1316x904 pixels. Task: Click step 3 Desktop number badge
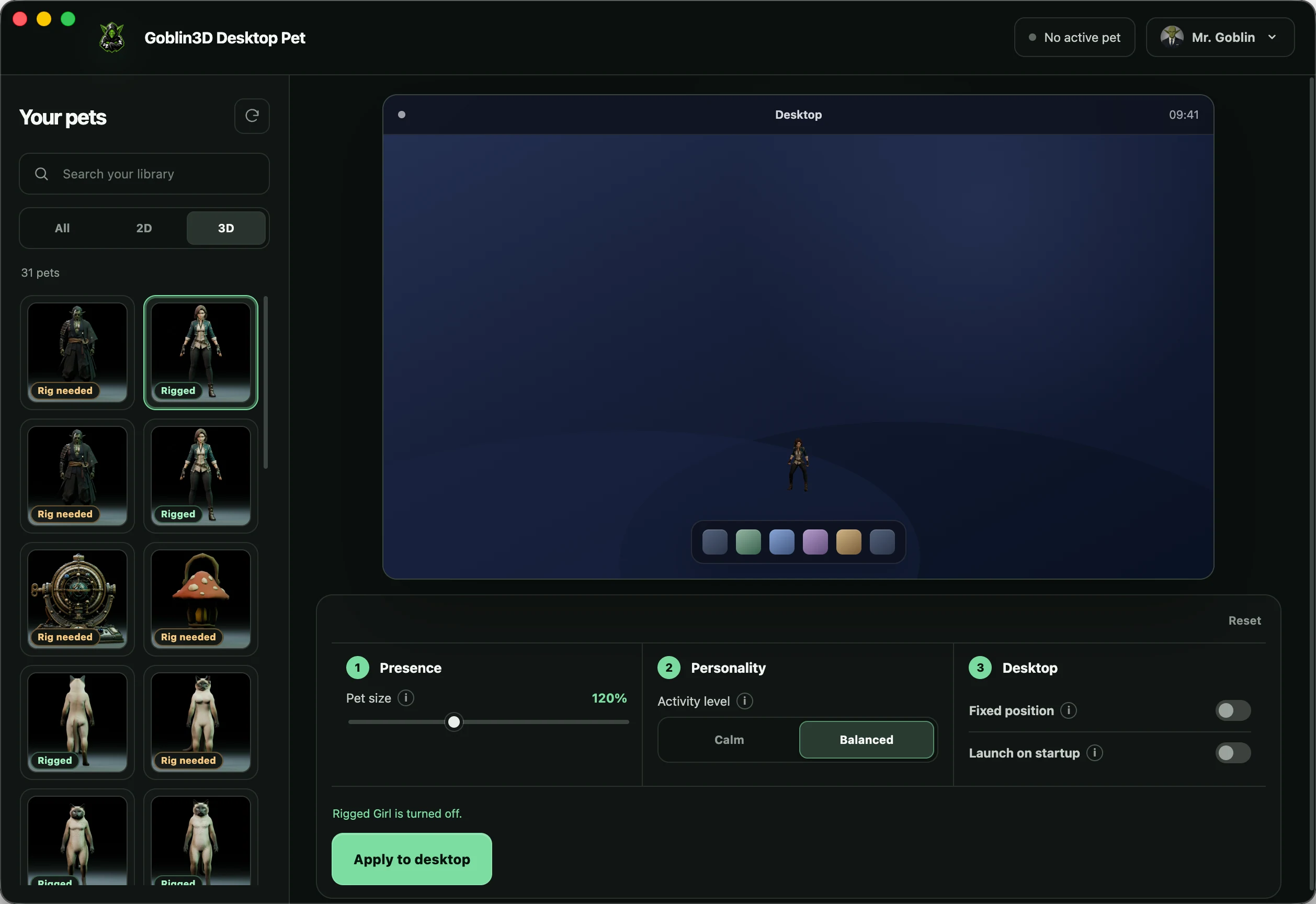tap(980, 668)
